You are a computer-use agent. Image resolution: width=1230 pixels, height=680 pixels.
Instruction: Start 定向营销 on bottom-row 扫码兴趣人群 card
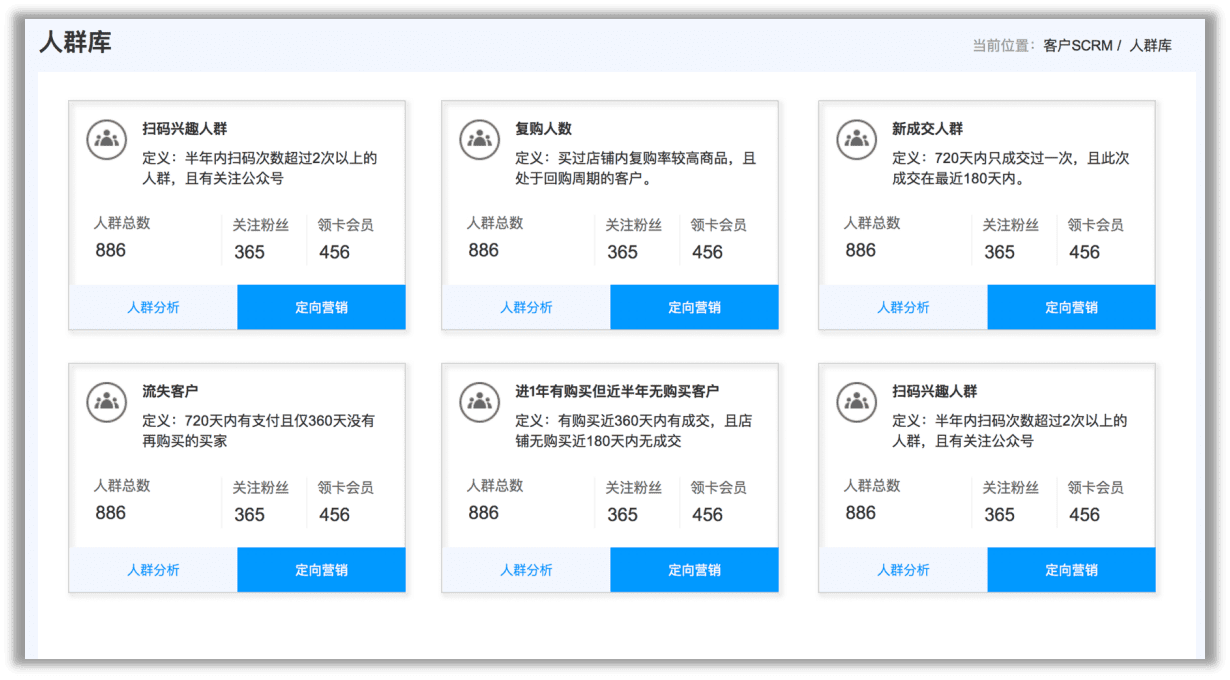pos(1071,570)
